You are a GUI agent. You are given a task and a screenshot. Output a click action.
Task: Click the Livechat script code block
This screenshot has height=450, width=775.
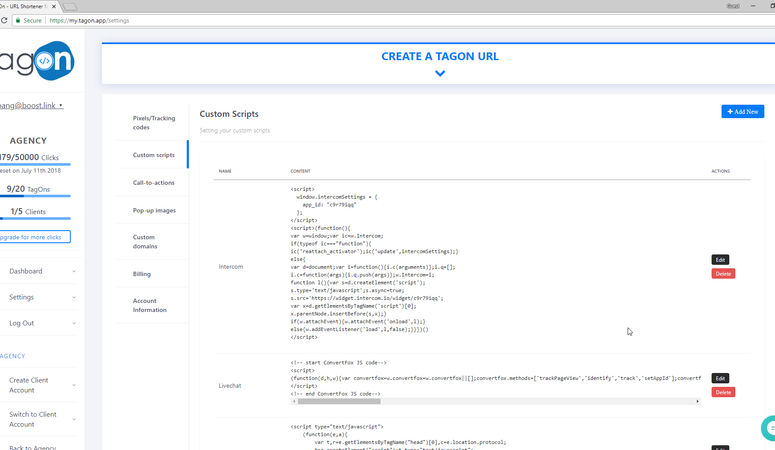[496, 378]
